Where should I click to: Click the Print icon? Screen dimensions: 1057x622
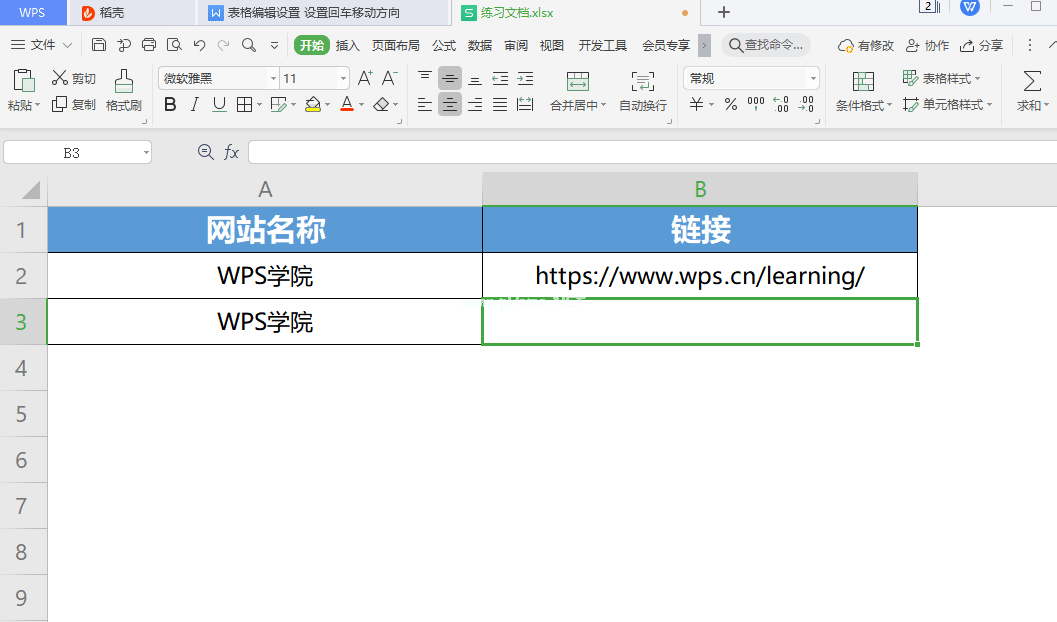149,45
